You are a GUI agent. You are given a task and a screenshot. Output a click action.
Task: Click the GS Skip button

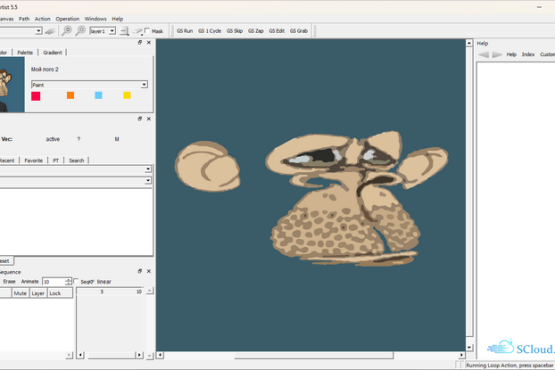coord(235,31)
